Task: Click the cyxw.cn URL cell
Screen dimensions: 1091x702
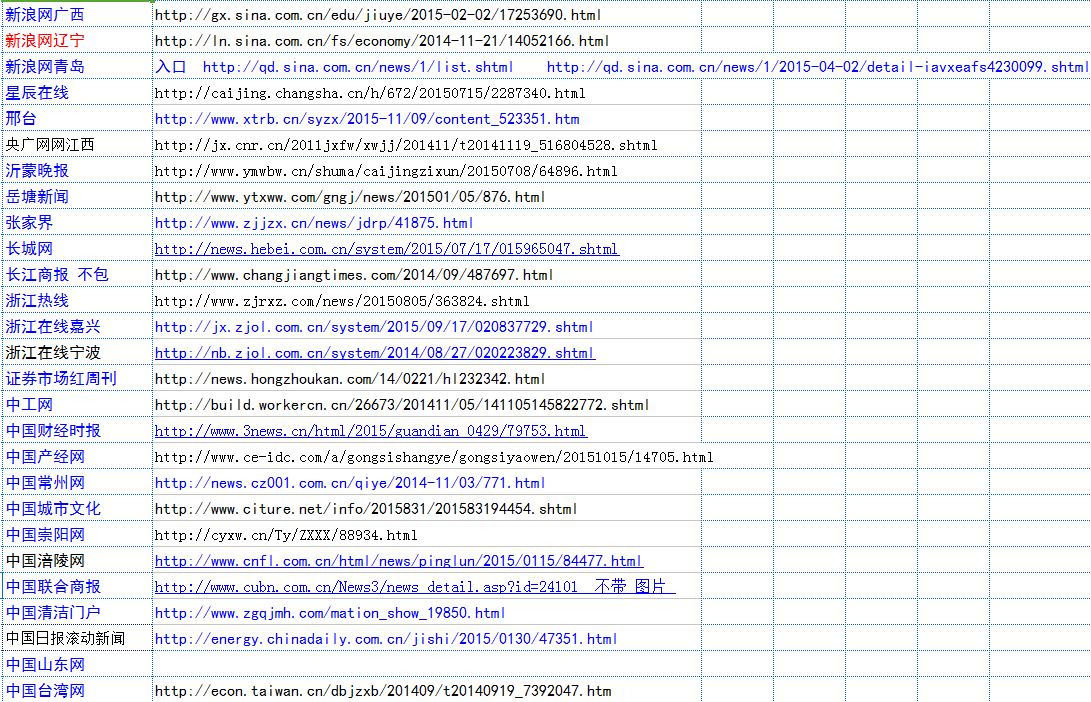Action: [x=427, y=534]
